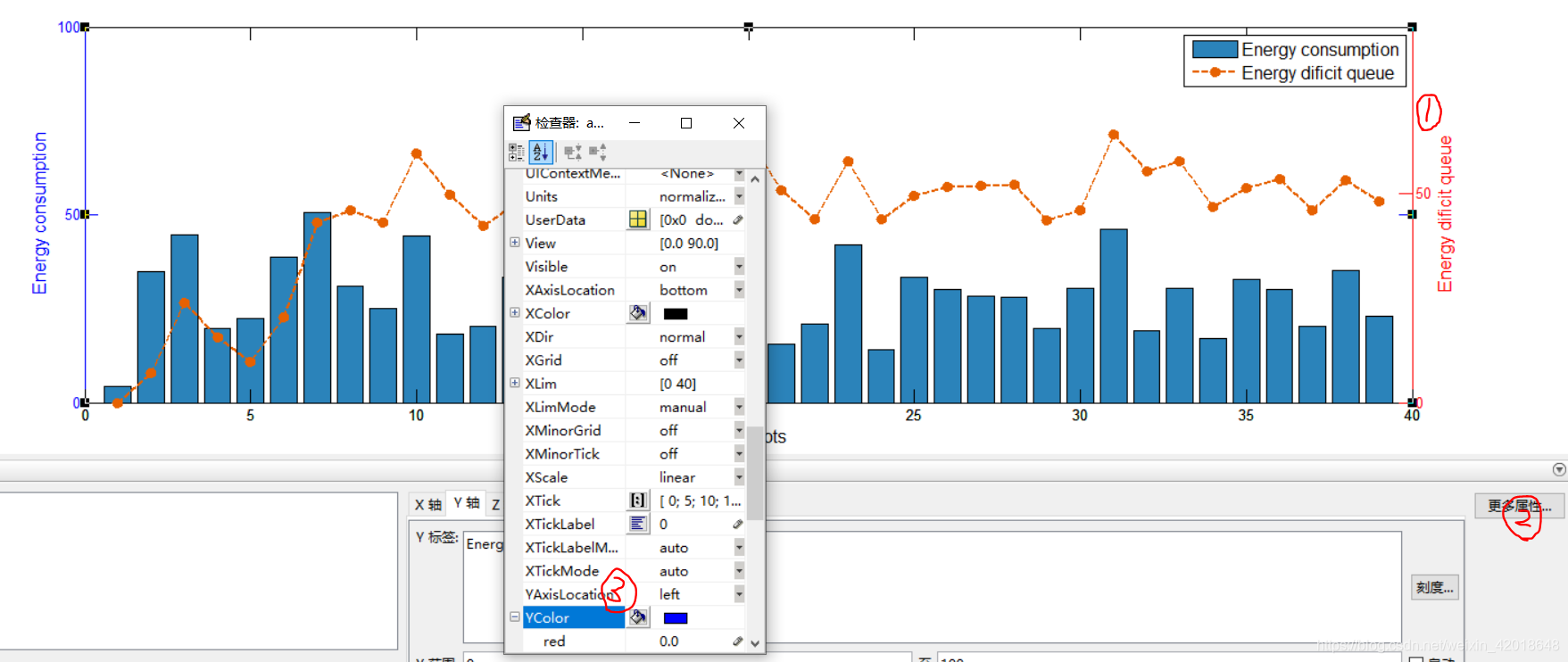Maximize the inspector window

pyautogui.click(x=686, y=123)
